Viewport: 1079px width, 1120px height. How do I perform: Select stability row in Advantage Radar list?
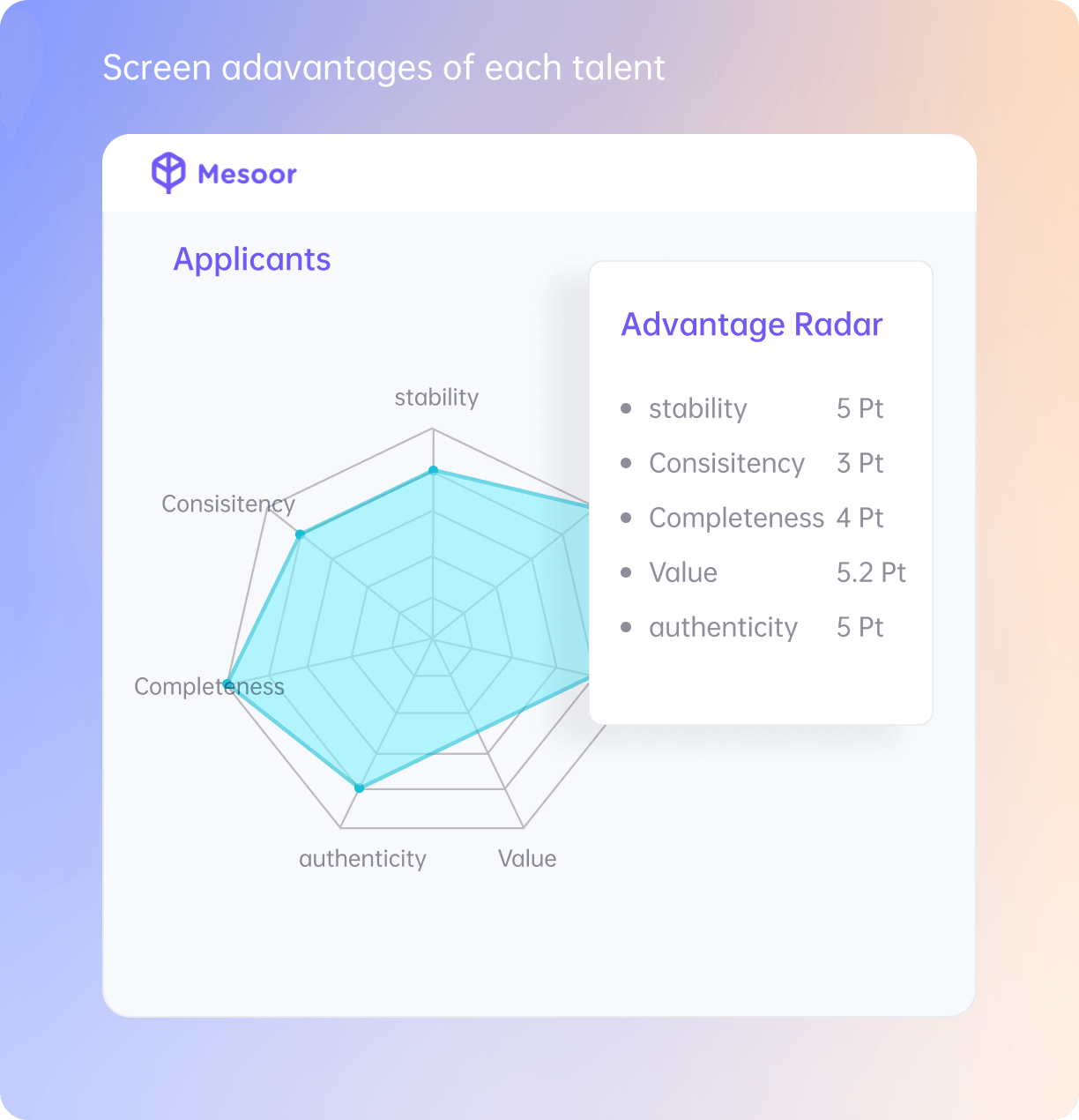(752, 408)
